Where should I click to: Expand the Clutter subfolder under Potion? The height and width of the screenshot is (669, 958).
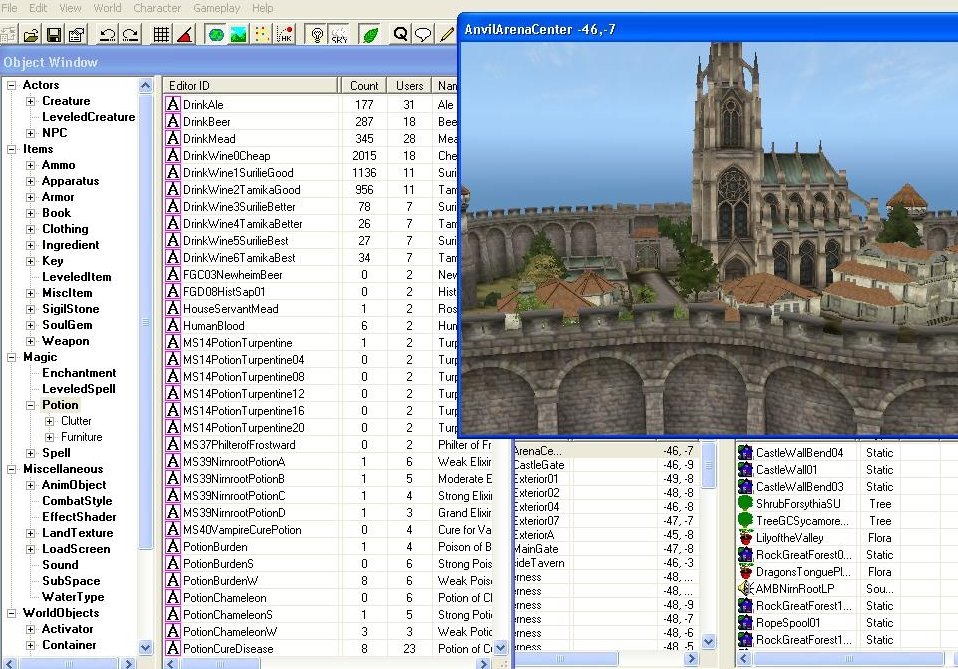point(49,422)
